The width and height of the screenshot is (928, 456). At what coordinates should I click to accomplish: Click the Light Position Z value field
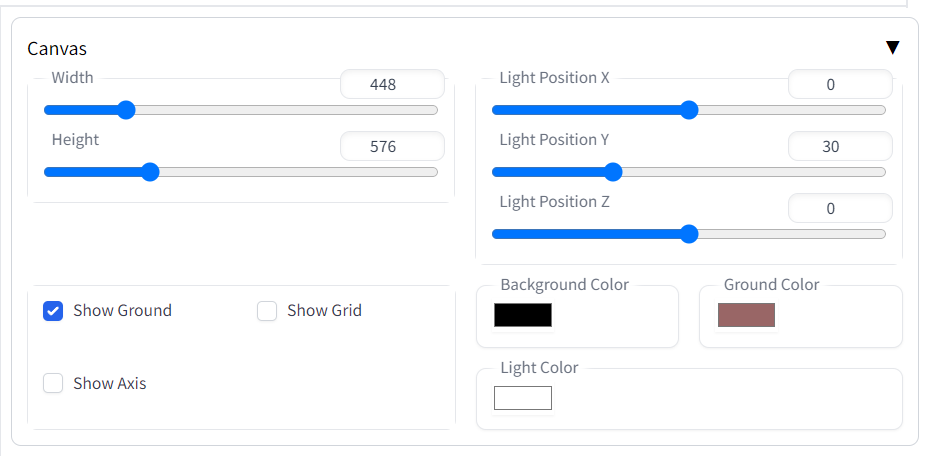coord(840,208)
